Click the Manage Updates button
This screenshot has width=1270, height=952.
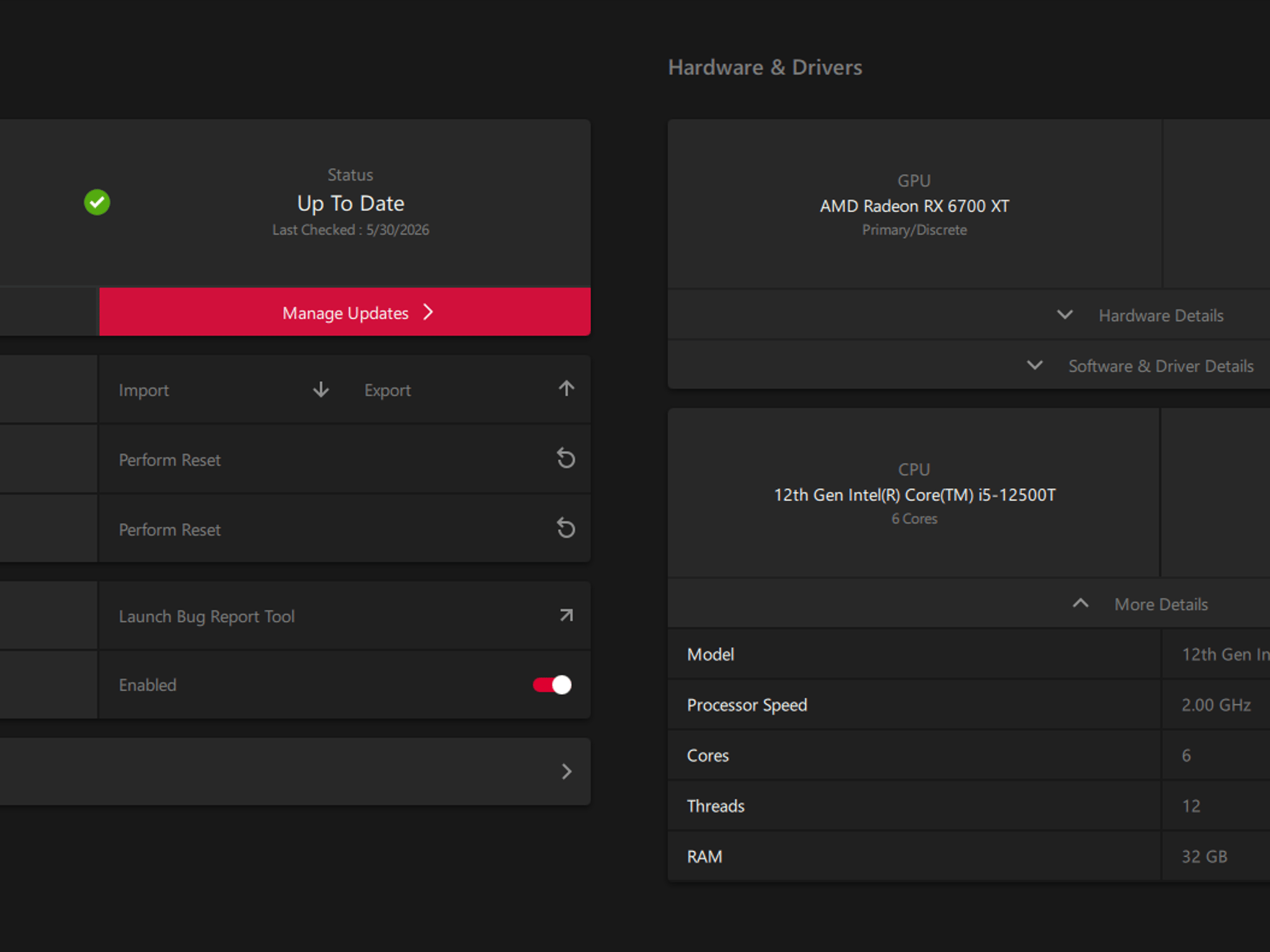click(345, 312)
